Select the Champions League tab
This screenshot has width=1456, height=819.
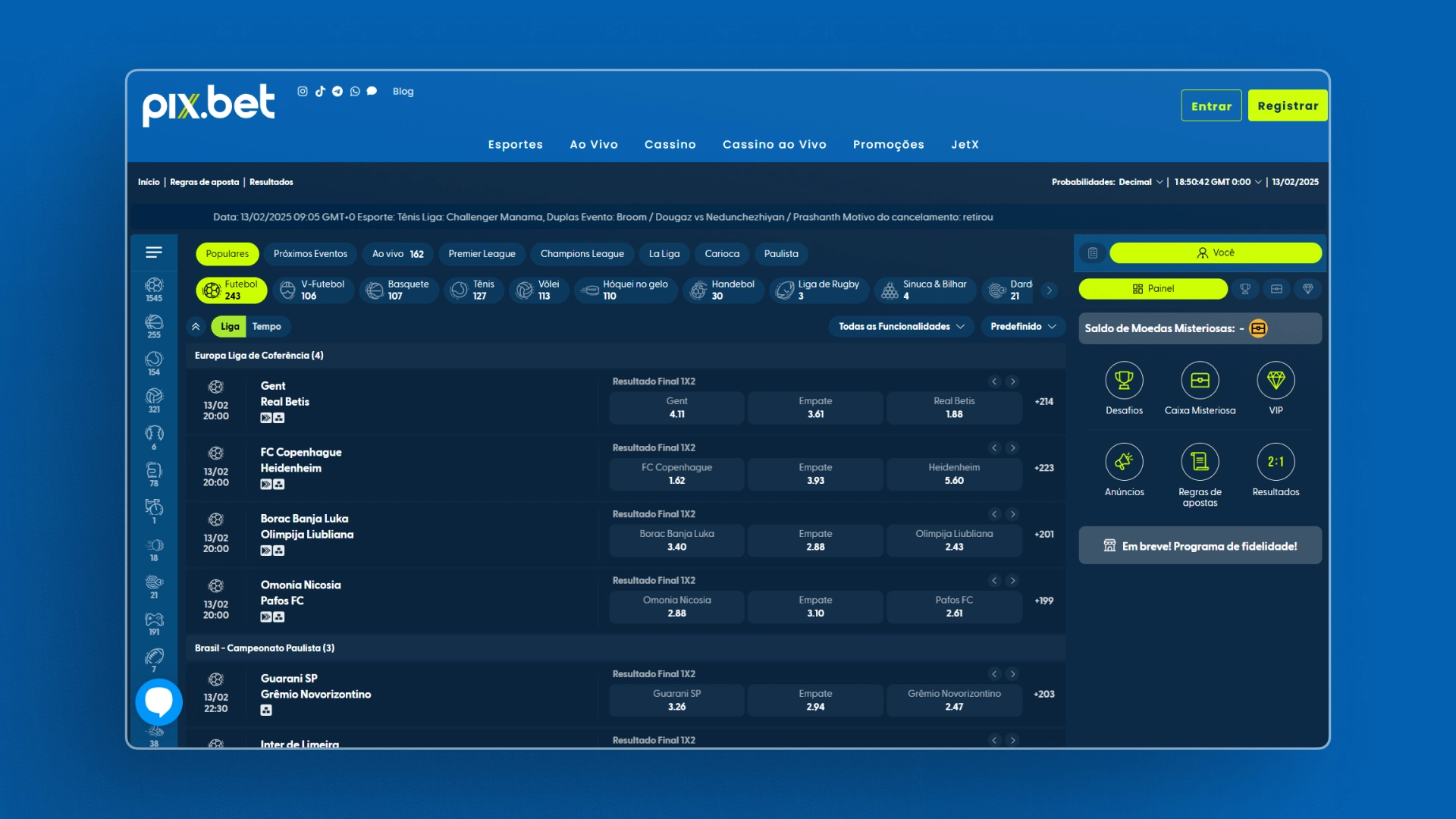click(582, 254)
